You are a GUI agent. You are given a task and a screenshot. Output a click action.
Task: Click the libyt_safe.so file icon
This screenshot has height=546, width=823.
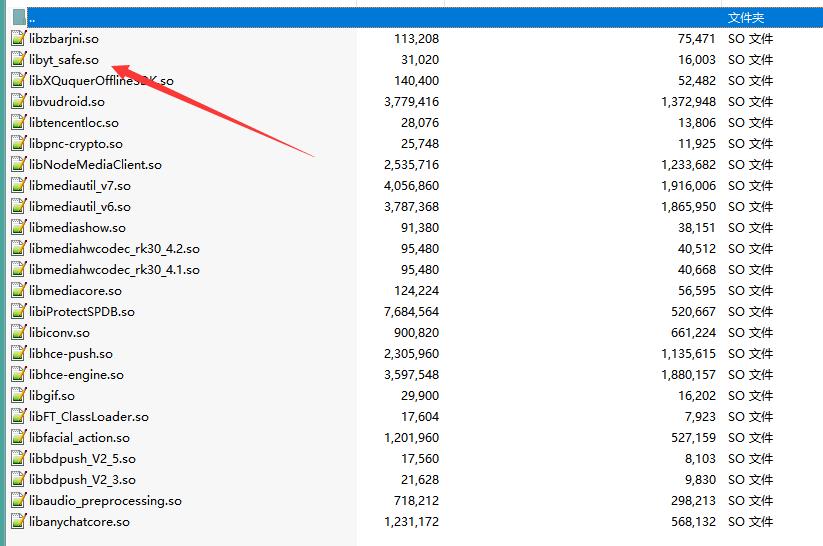click(17, 60)
